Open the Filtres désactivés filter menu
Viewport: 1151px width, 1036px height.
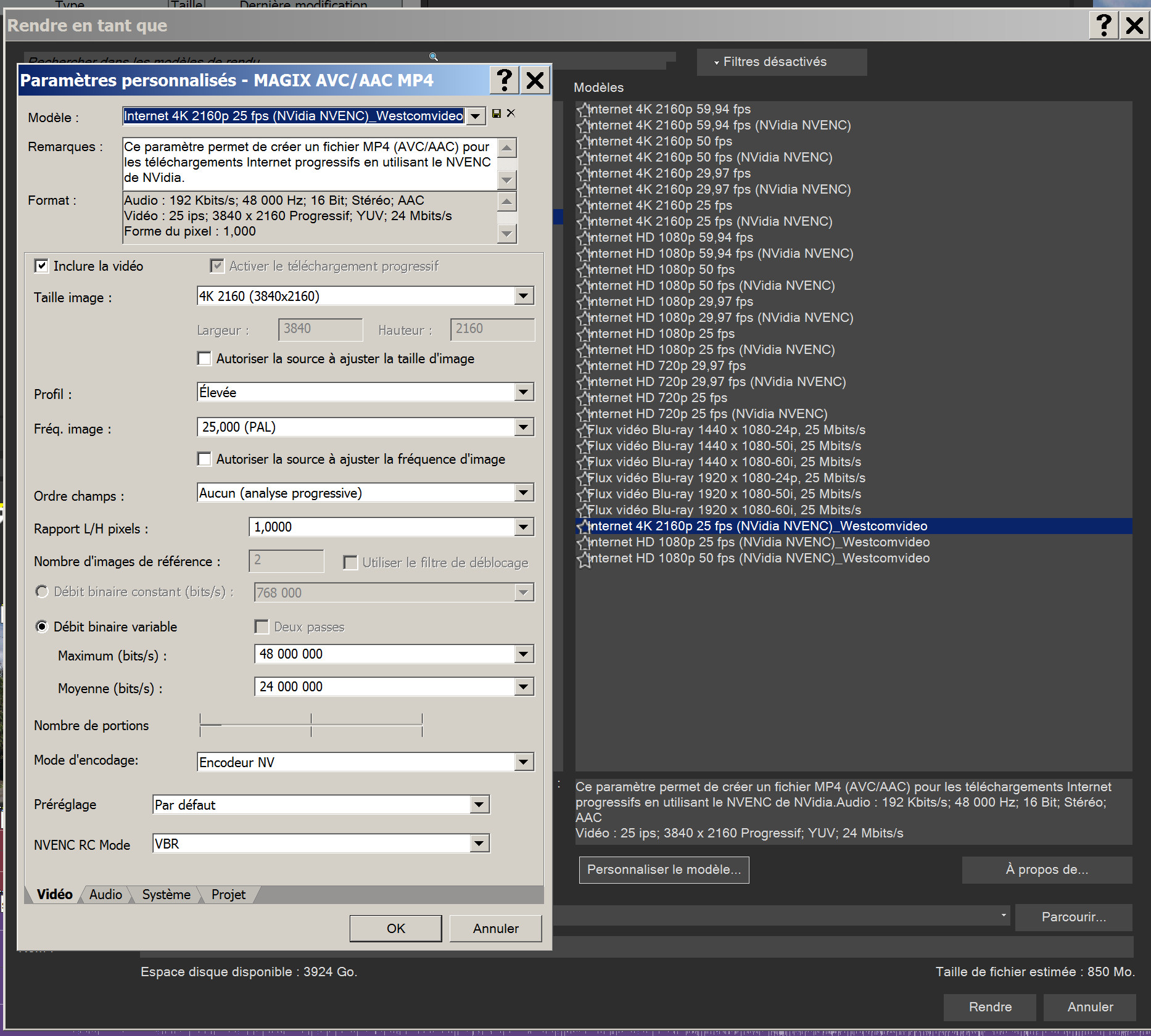pyautogui.click(x=782, y=62)
